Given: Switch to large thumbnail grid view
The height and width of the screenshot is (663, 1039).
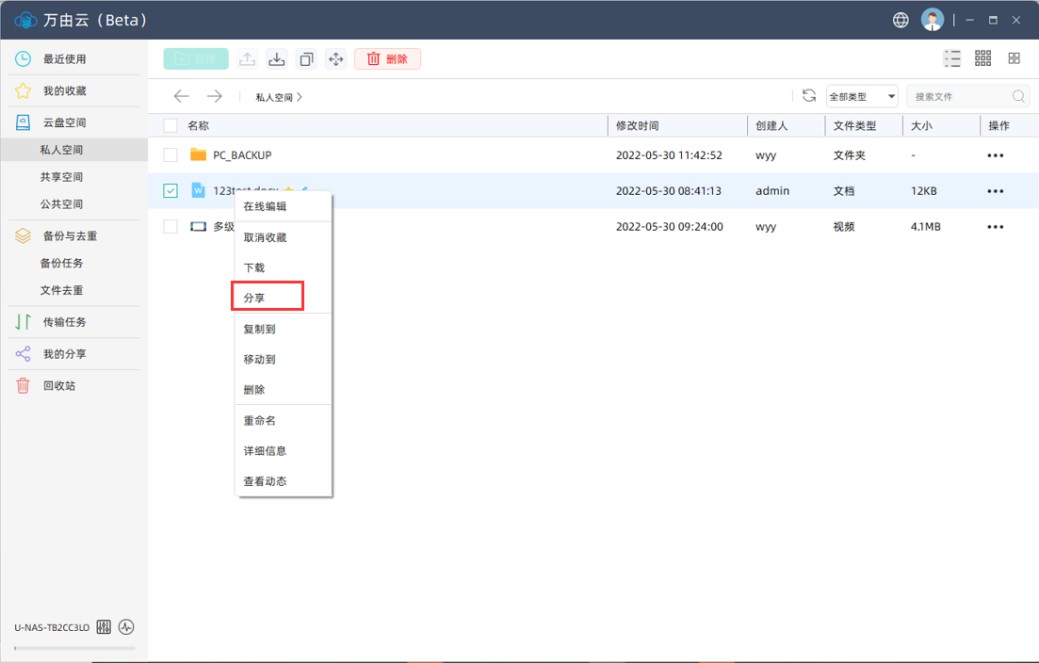Looking at the screenshot, I should (1014, 59).
